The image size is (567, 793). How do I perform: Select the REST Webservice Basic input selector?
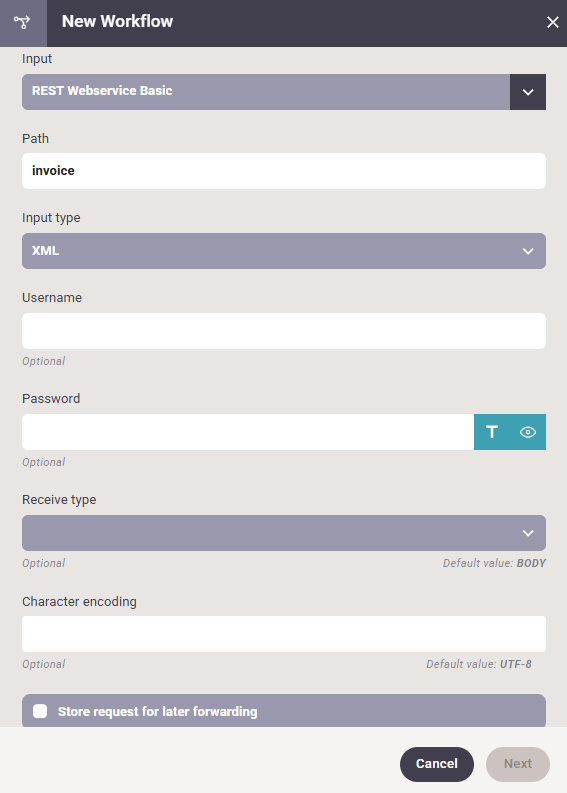click(266, 92)
